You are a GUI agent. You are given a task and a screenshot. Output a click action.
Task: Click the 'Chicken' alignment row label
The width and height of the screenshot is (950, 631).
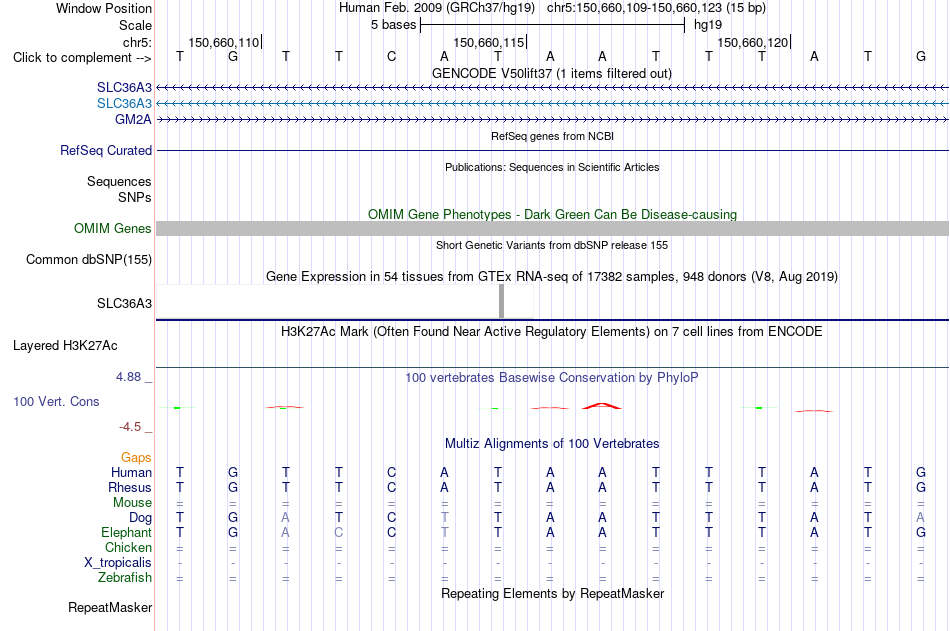point(128,548)
